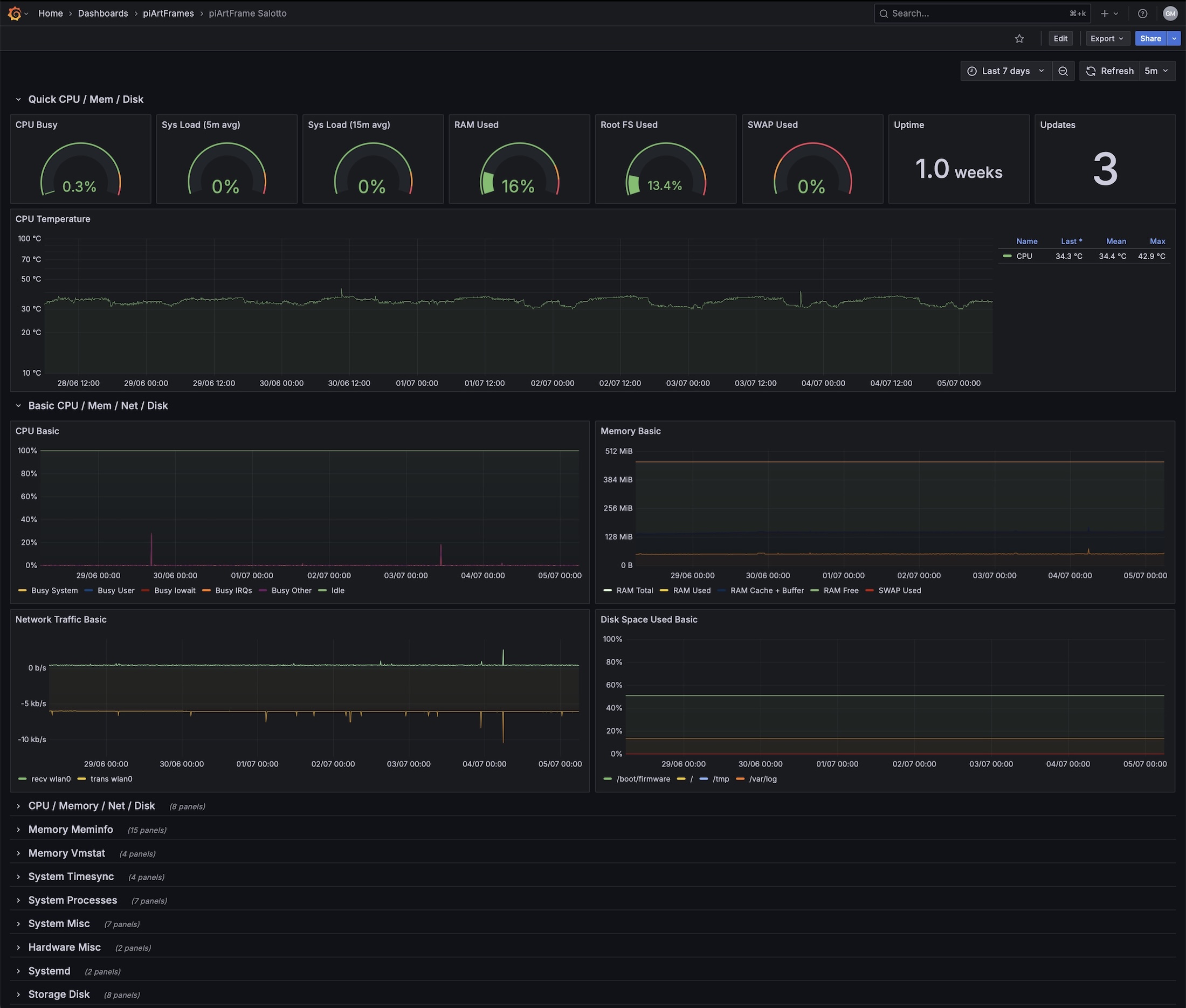Click the clock icon in time picker
This screenshot has height=1008, width=1186.
971,71
